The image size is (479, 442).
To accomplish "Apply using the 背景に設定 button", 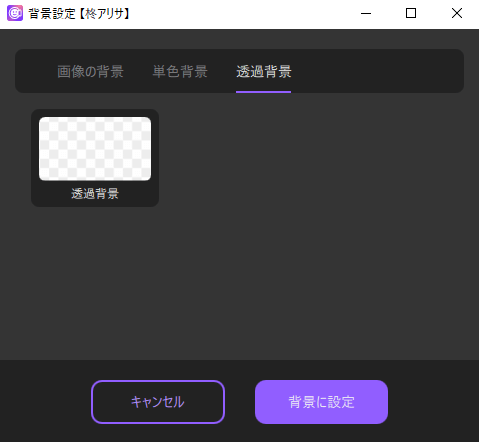I will tap(321, 402).
